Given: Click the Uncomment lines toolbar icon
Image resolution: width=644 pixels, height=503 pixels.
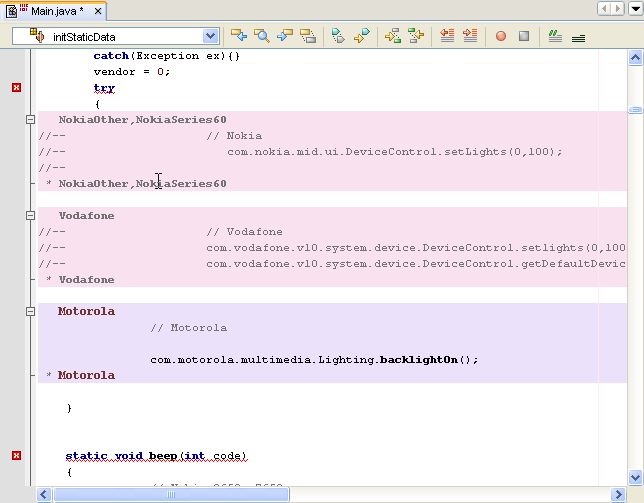Looking at the screenshot, I should click(578, 38).
